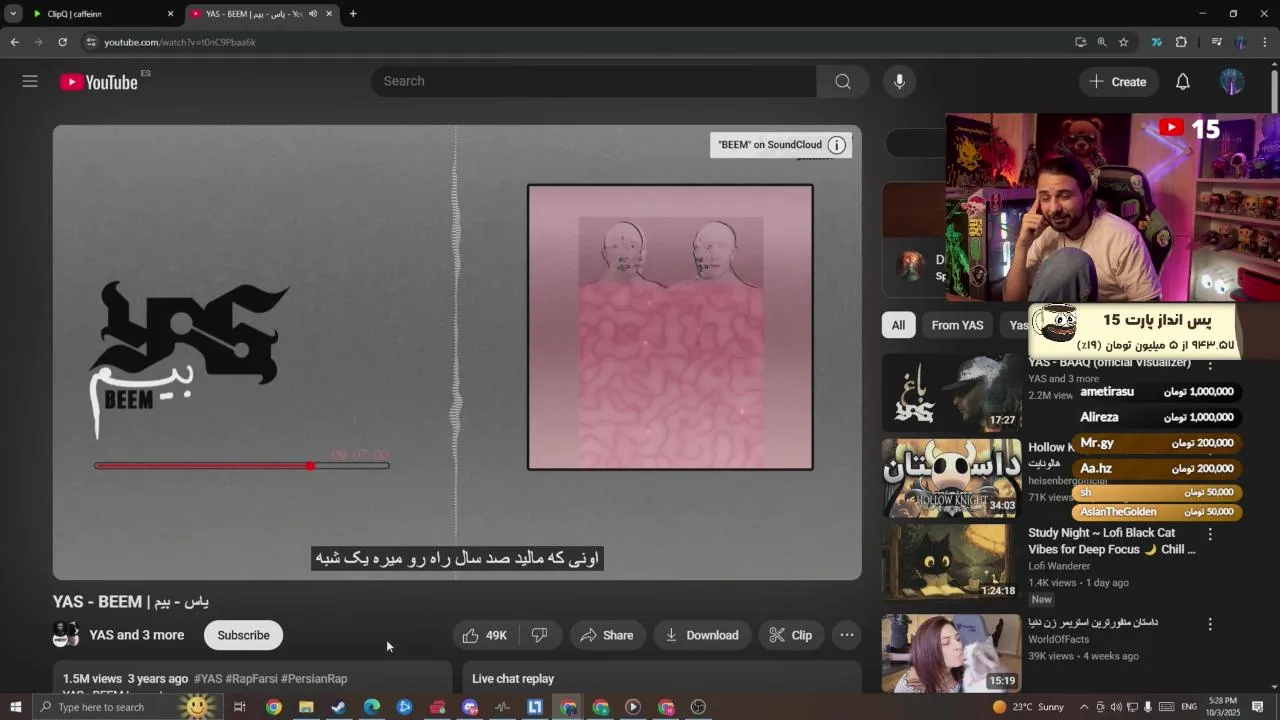This screenshot has height=720, width=1280.
Task: Open the Windows notification center
Action: point(1259,707)
